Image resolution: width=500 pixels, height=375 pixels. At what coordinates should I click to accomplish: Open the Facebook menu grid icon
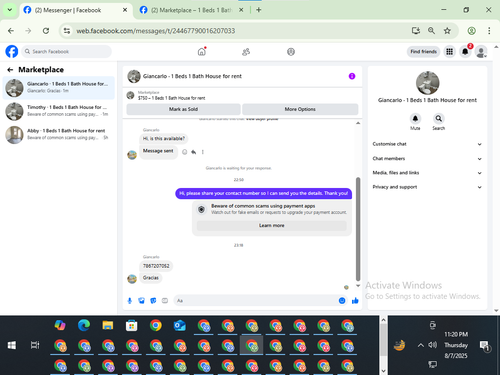450,52
